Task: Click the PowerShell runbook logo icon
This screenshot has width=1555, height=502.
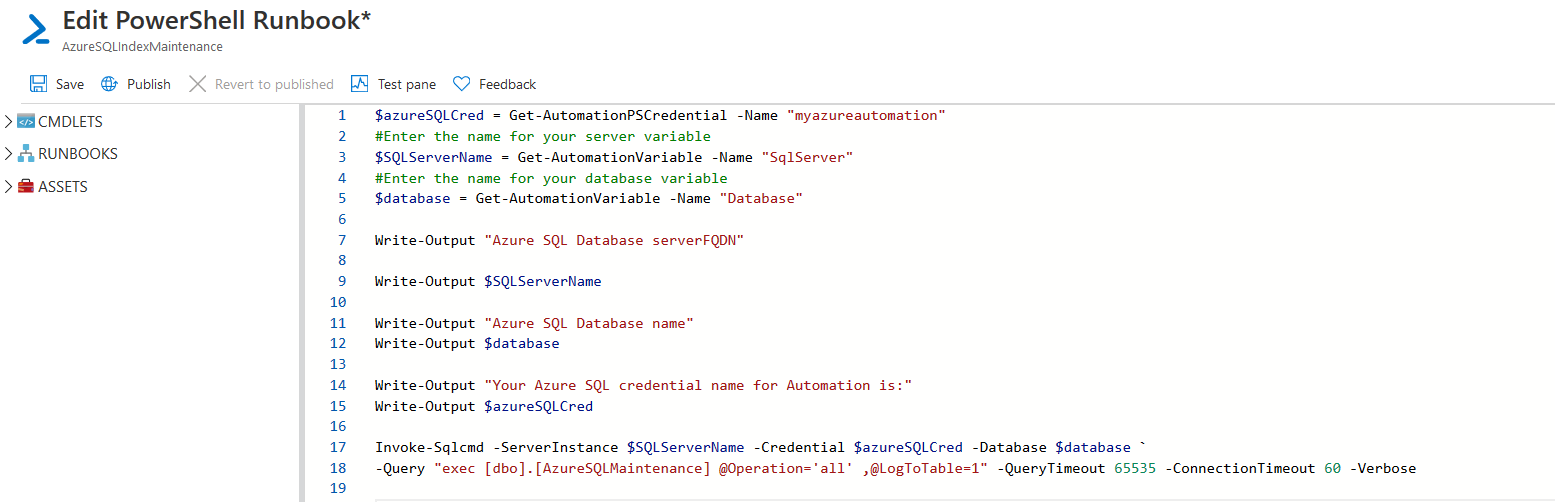Action: click(36, 30)
